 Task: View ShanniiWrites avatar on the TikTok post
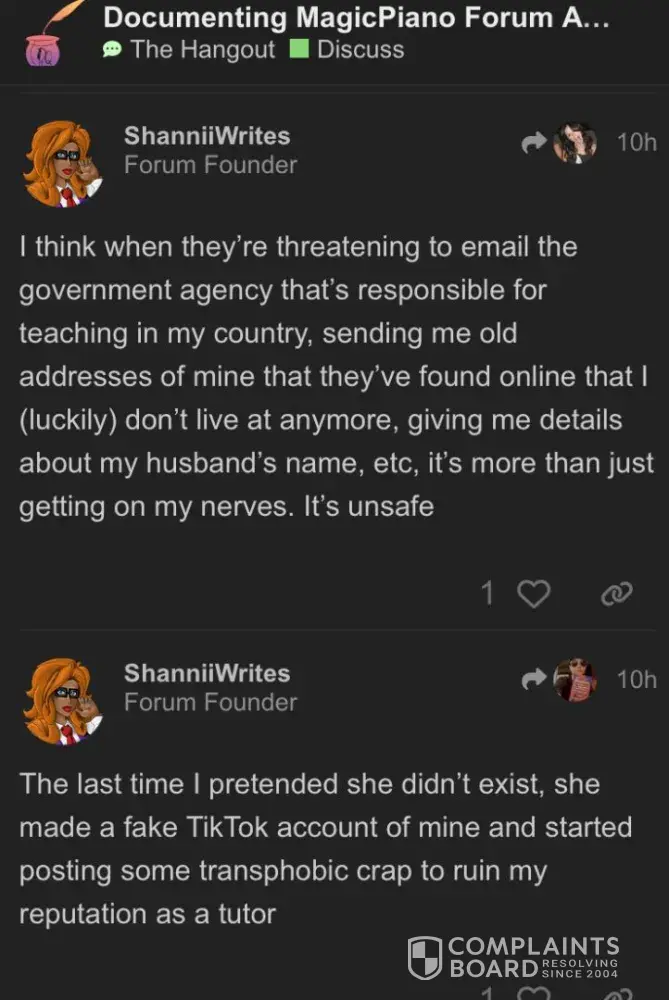62,702
